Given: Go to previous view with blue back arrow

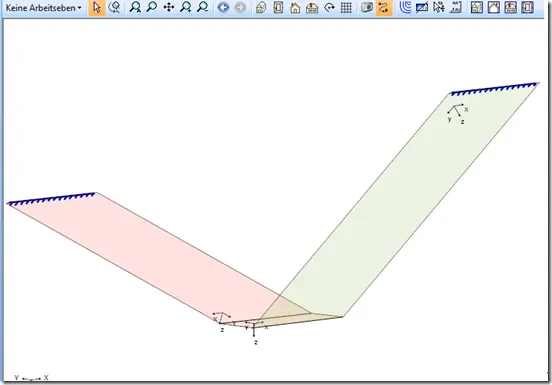Looking at the screenshot, I should (x=223, y=7).
